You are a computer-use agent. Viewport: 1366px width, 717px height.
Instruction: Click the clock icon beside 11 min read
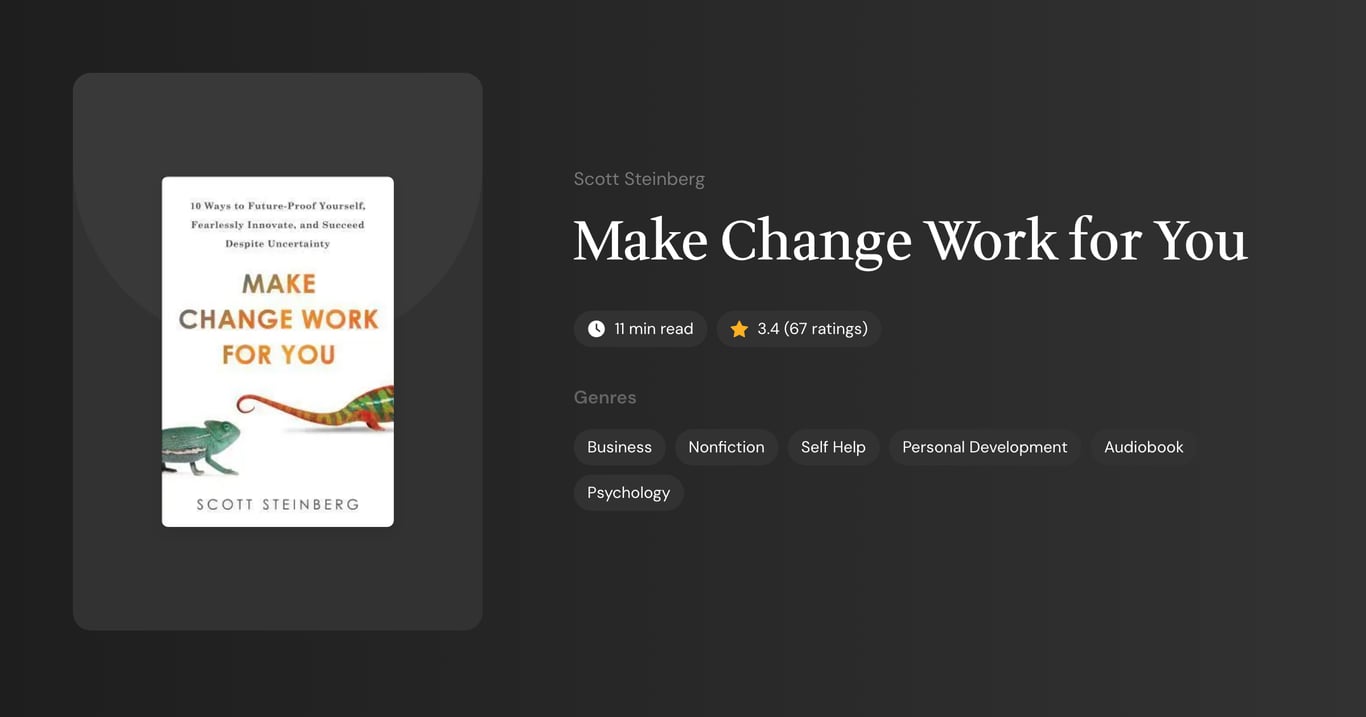point(596,329)
